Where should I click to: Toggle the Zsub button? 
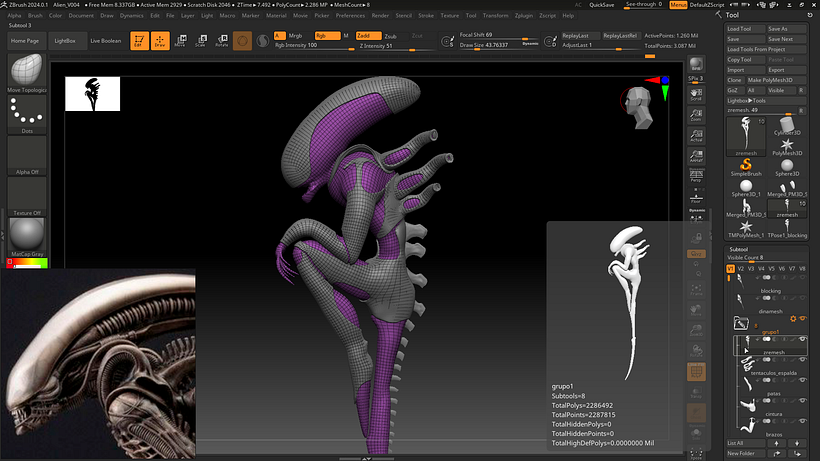pos(390,36)
